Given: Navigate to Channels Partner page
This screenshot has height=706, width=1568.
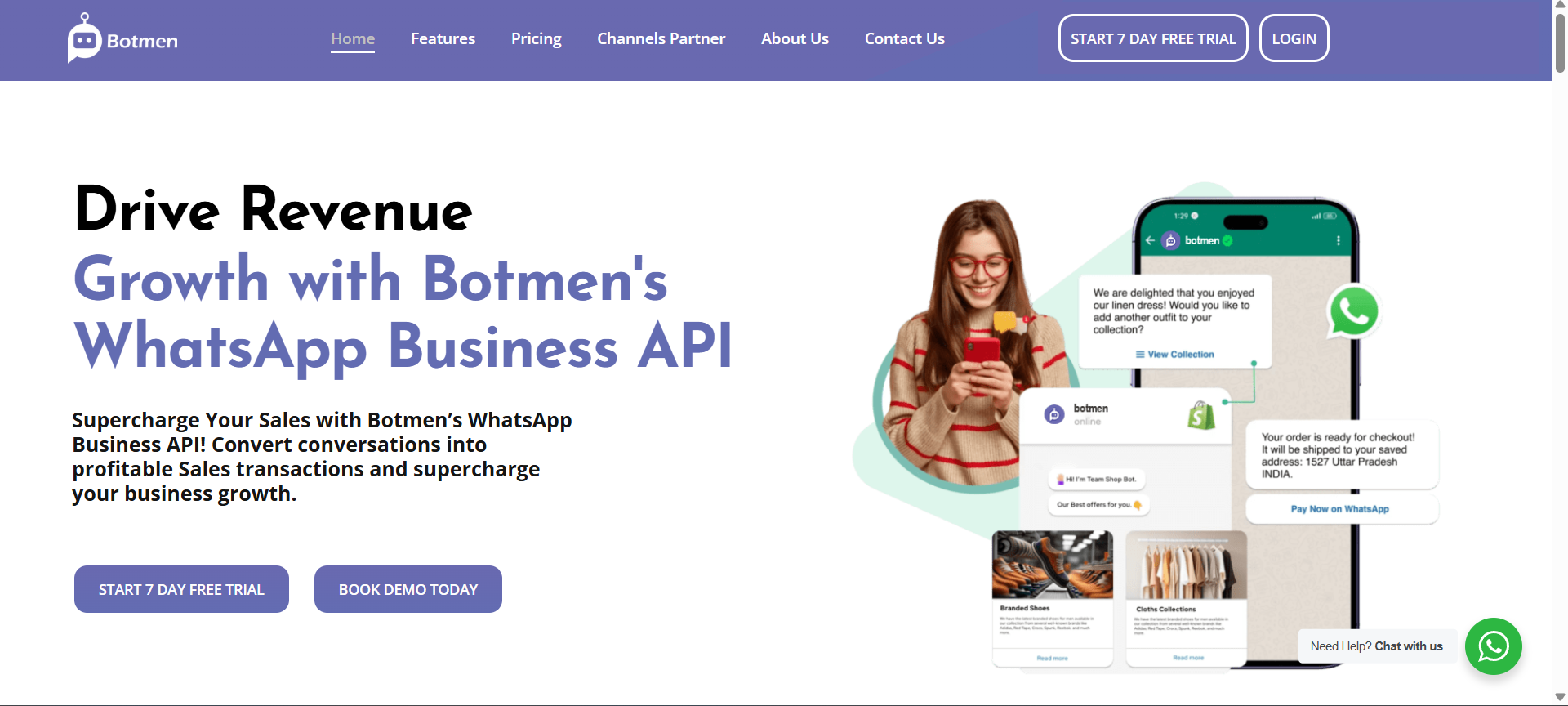Looking at the screenshot, I should [x=661, y=38].
